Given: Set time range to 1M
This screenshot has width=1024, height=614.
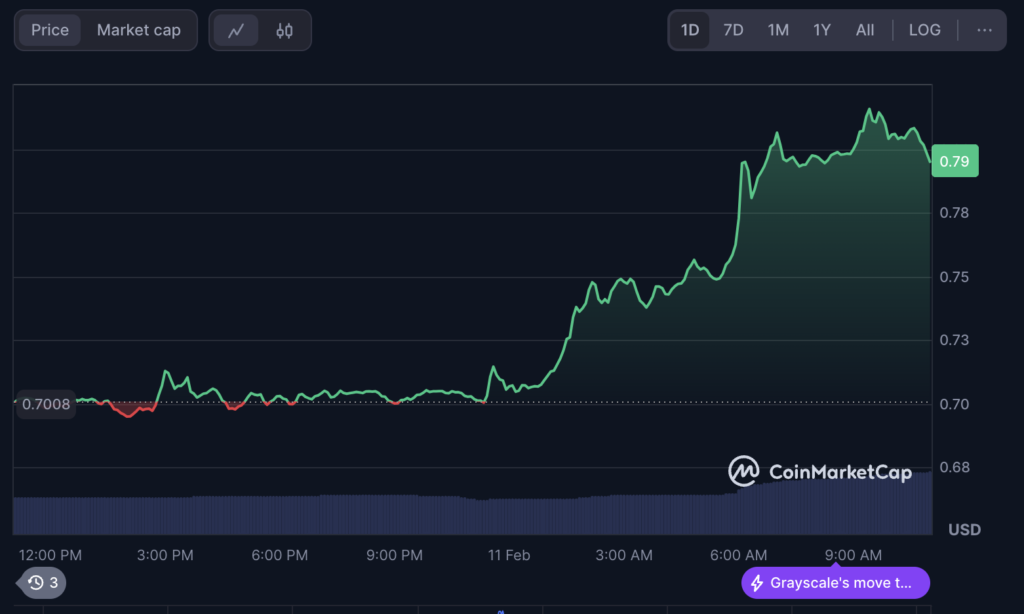Looking at the screenshot, I should point(778,30).
